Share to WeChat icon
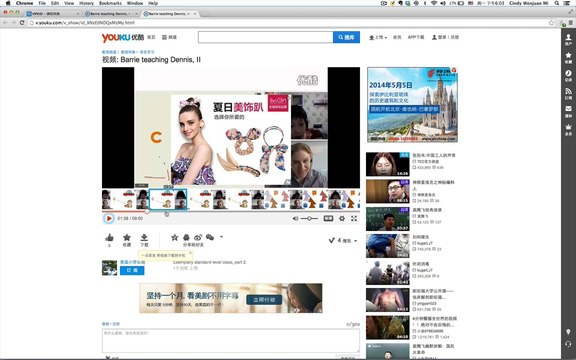This screenshot has height=360, width=576. [210, 237]
